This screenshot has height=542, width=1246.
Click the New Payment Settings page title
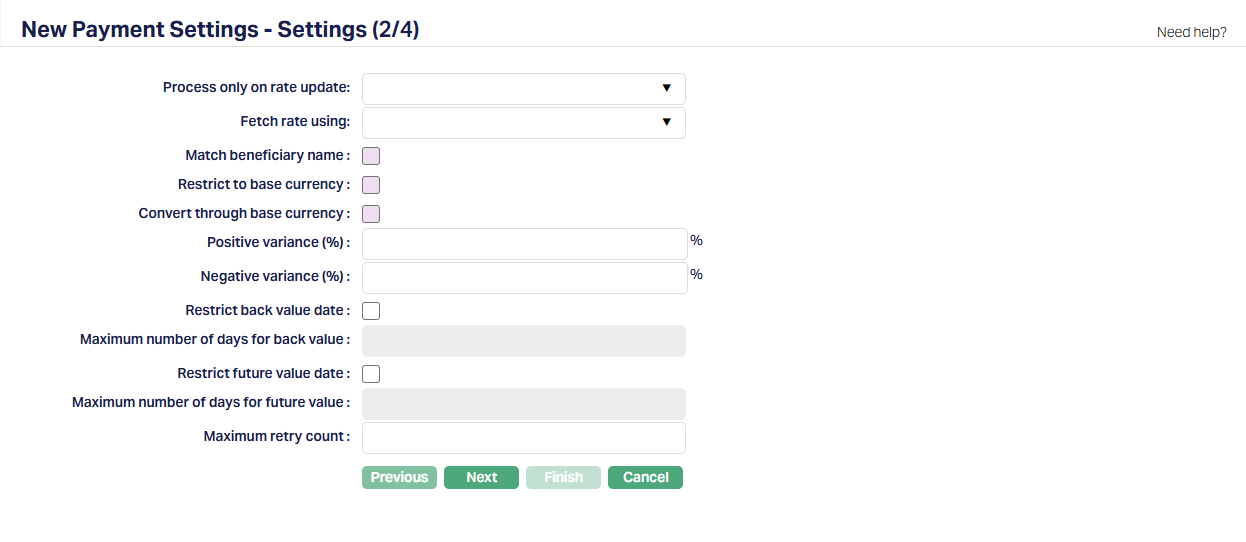(x=220, y=30)
